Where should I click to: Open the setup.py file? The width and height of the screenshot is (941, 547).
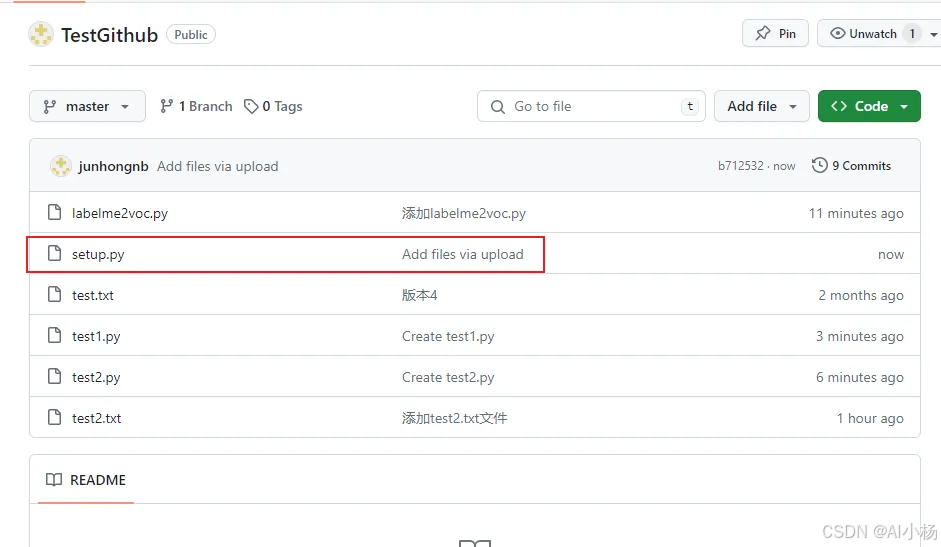pos(98,255)
